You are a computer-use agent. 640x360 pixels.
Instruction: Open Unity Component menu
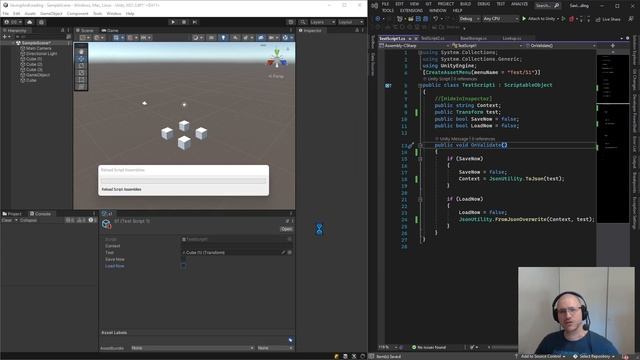click(77, 13)
